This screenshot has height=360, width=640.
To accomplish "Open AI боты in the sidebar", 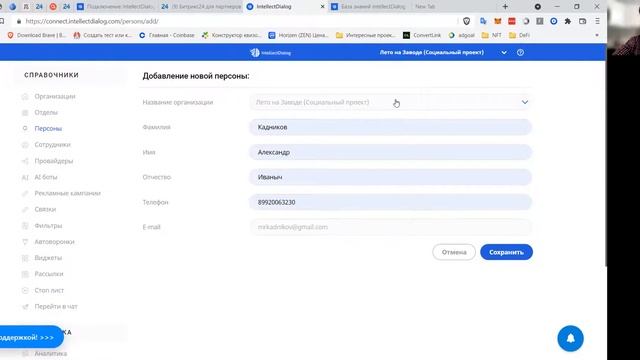I will [46, 177].
